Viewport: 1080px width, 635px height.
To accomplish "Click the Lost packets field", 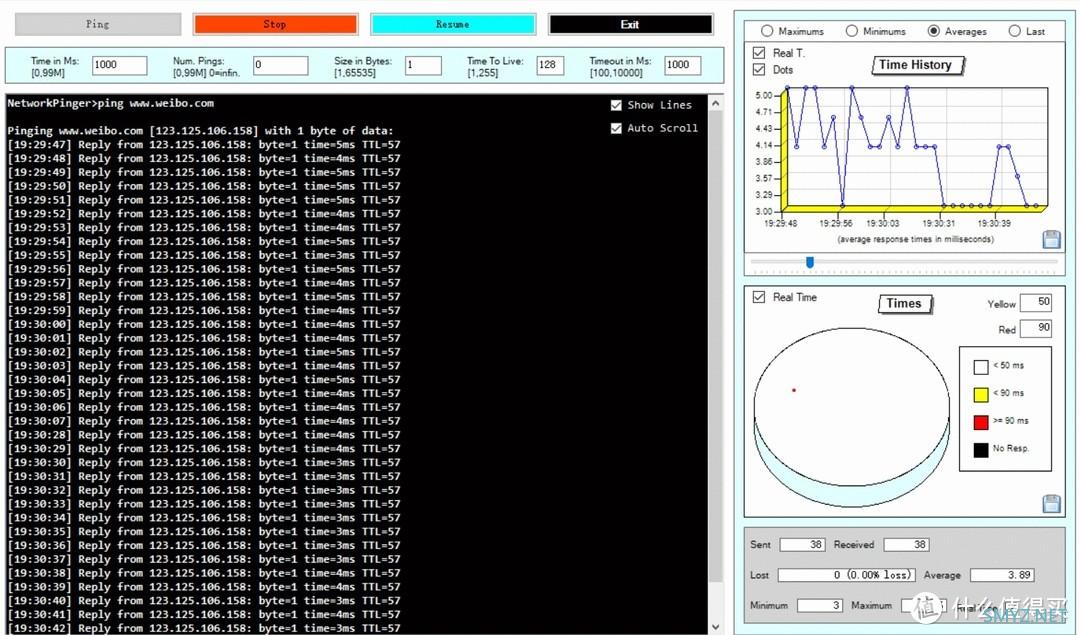I will (x=847, y=575).
